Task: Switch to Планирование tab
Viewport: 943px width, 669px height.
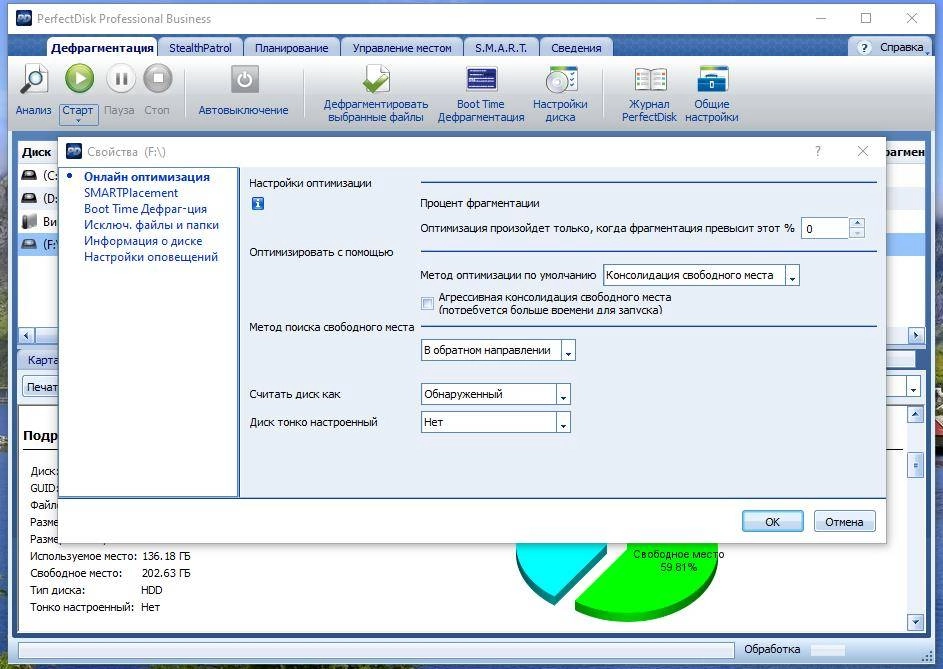Action: point(292,48)
